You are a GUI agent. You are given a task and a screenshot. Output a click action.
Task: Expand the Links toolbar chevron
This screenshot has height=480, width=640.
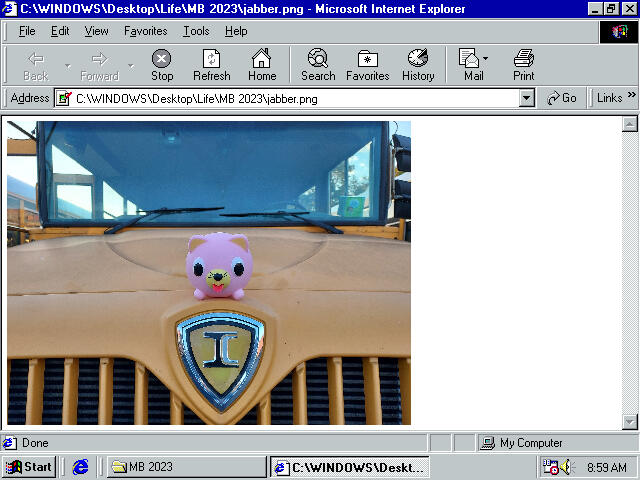click(x=632, y=97)
